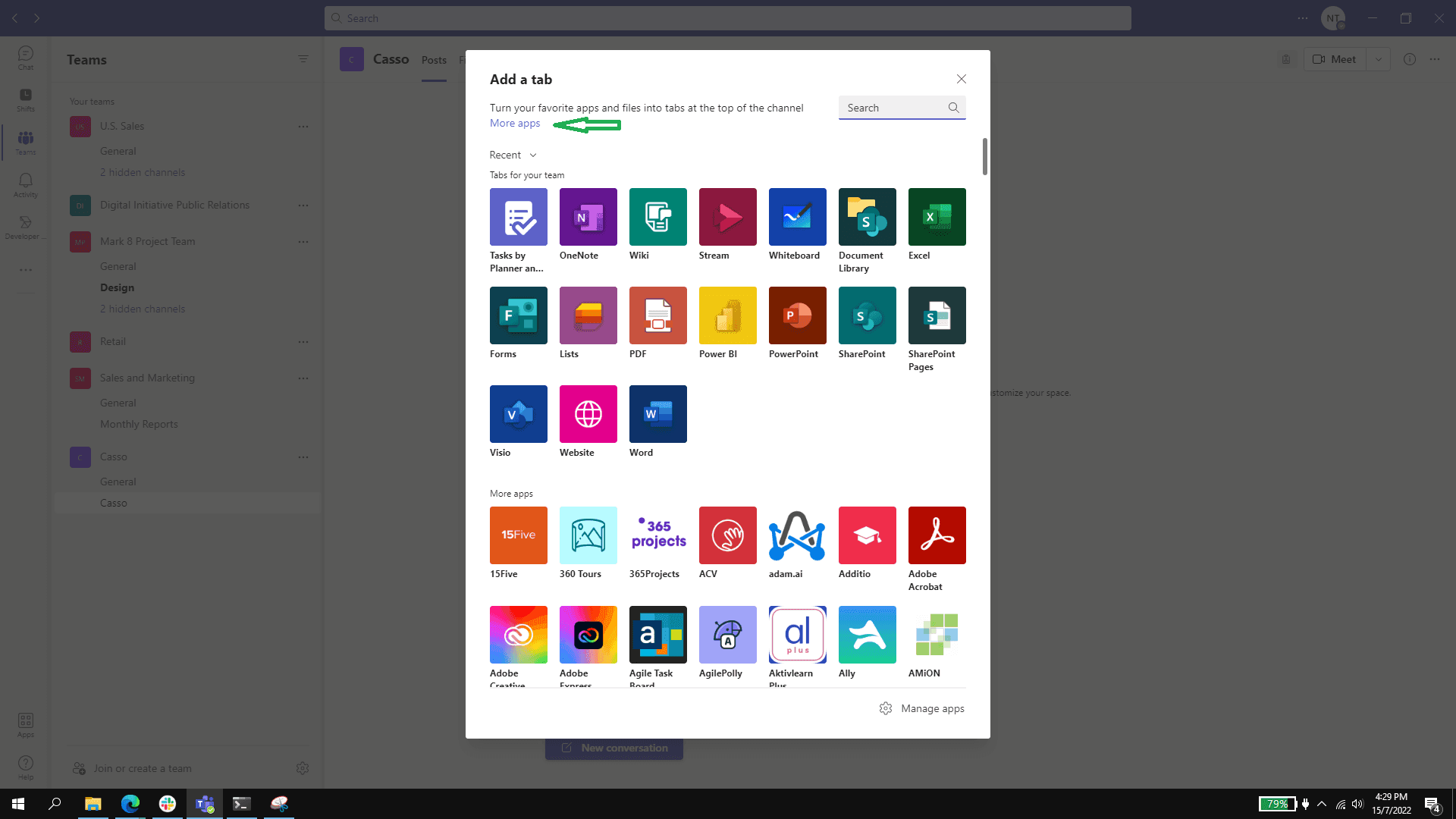Viewport: 1456px width, 819px height.
Task: Open the Shifts section in sidebar
Action: pyautogui.click(x=26, y=99)
